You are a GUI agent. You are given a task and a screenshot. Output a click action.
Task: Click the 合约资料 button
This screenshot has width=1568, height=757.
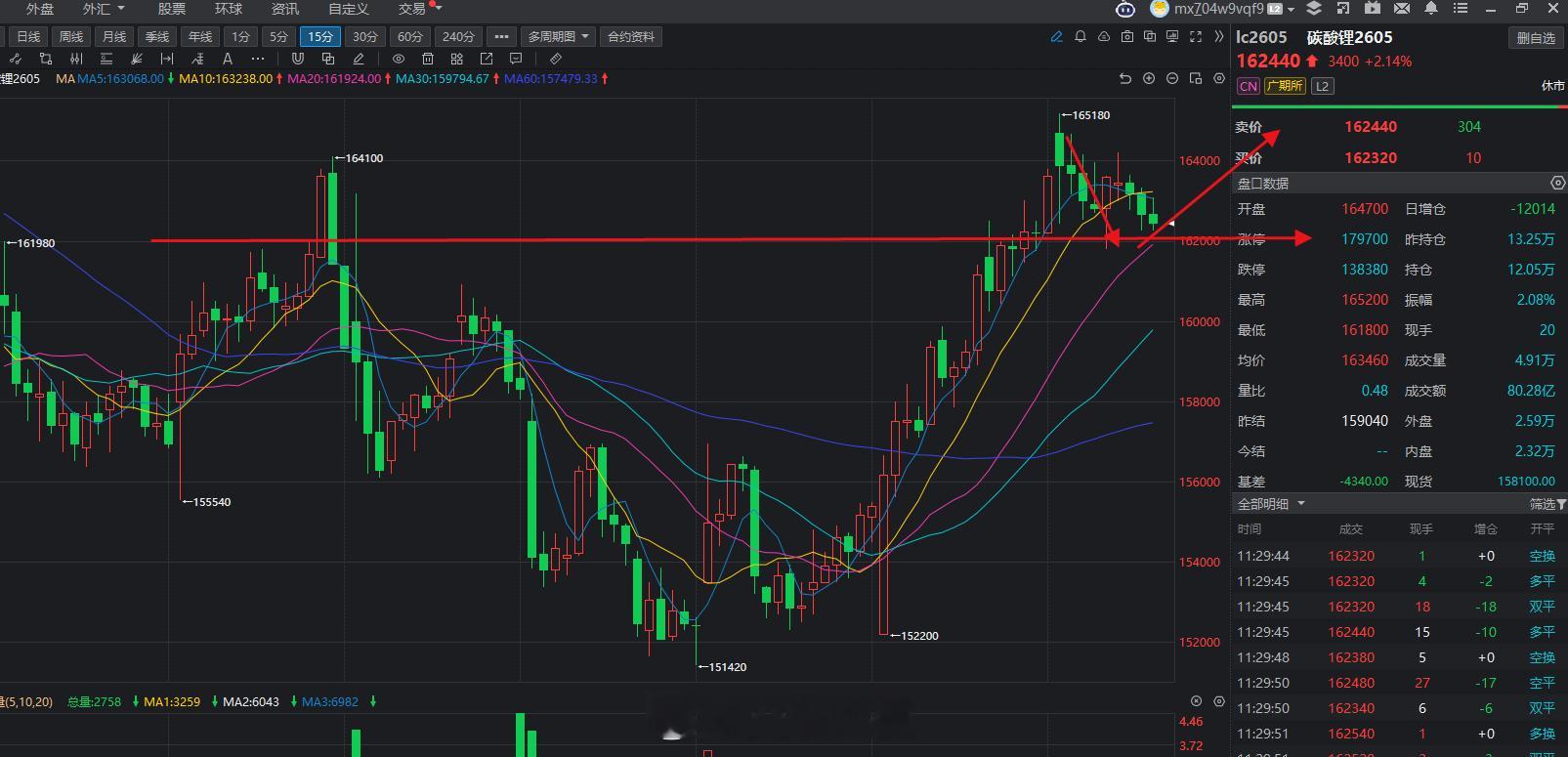tap(631, 37)
